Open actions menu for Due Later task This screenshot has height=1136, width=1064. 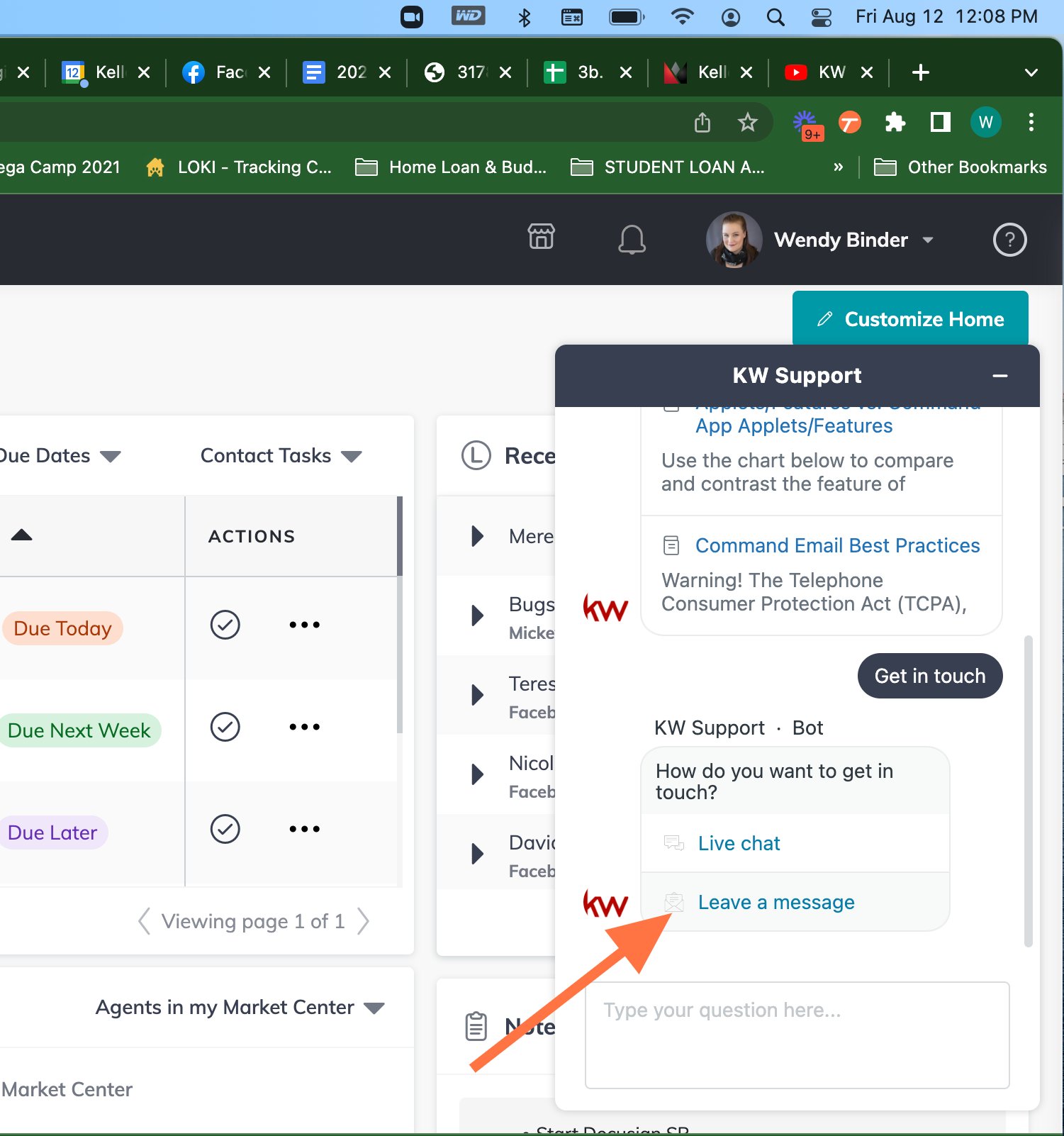[304, 829]
